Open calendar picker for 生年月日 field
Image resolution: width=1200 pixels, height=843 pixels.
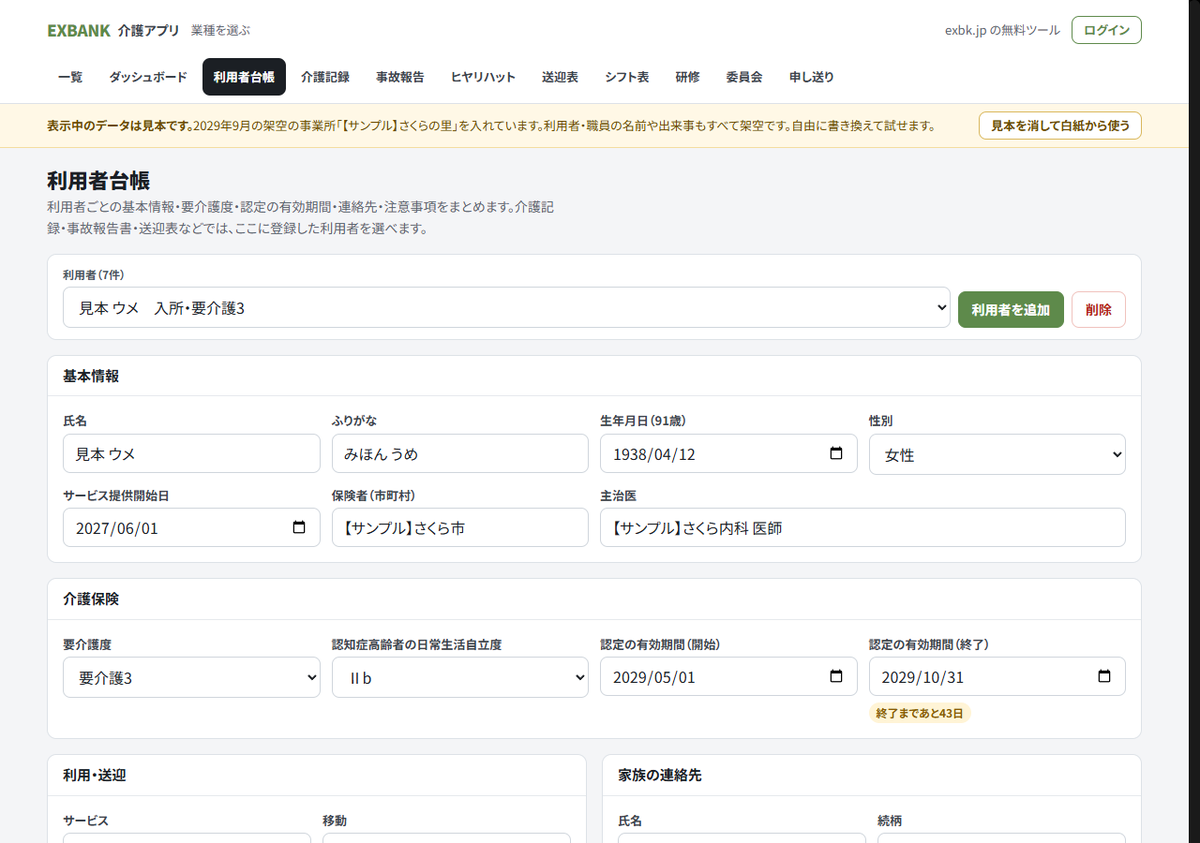(x=836, y=454)
